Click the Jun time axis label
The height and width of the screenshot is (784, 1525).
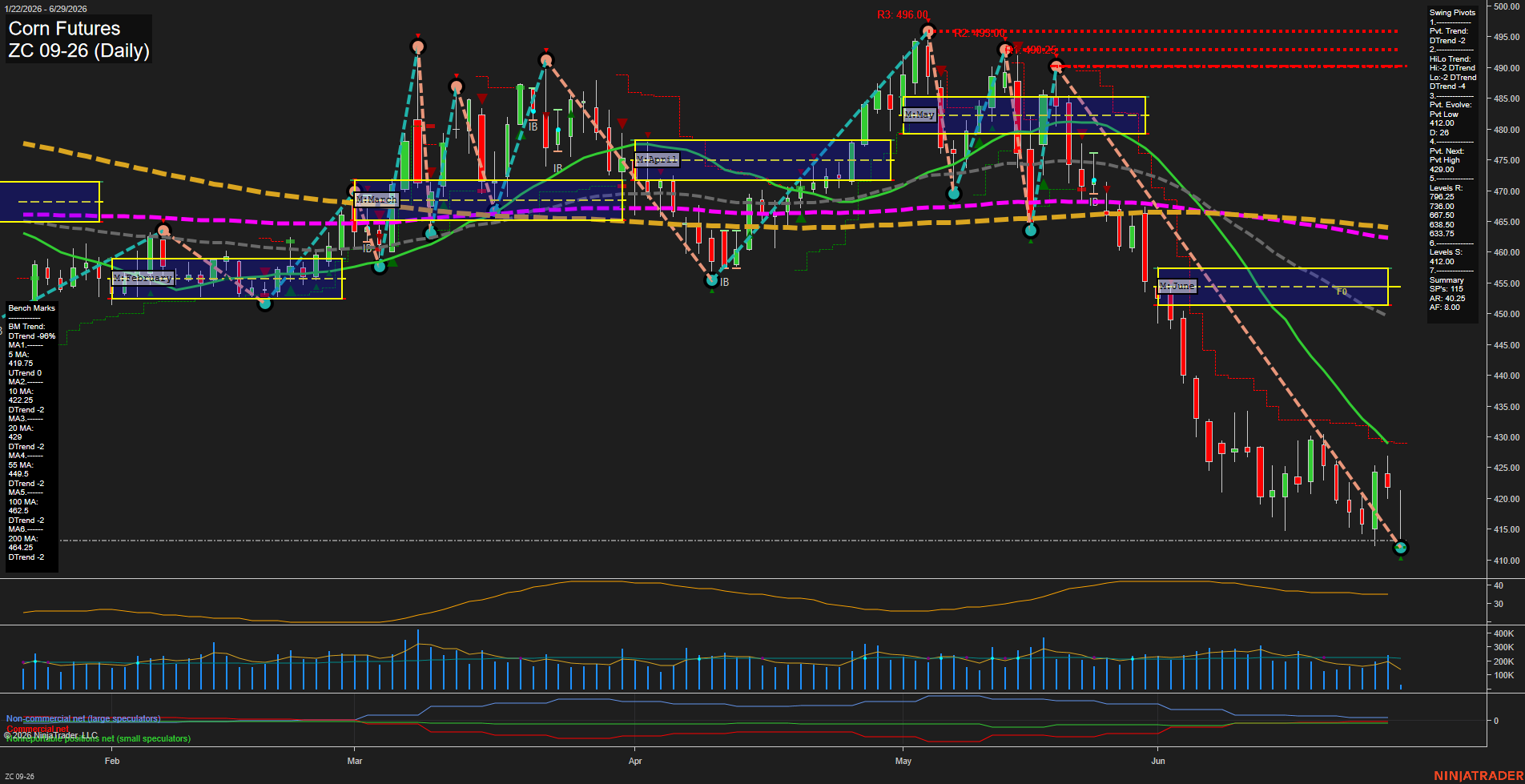[x=1158, y=761]
